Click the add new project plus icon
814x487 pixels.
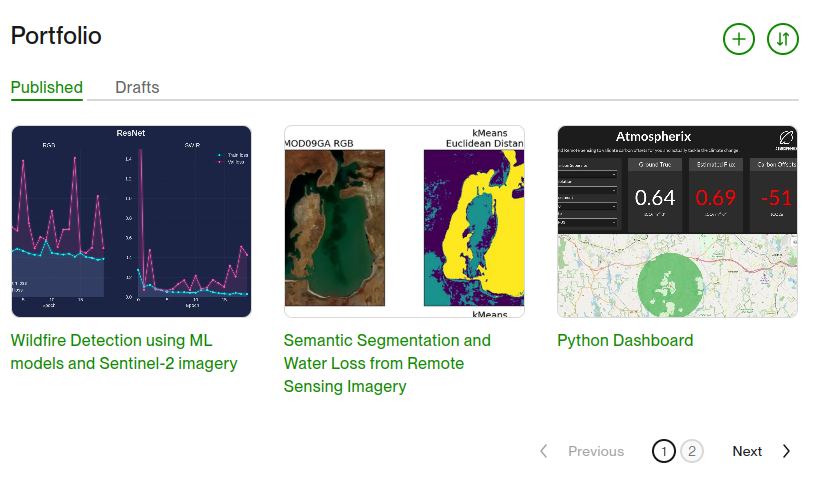point(738,39)
